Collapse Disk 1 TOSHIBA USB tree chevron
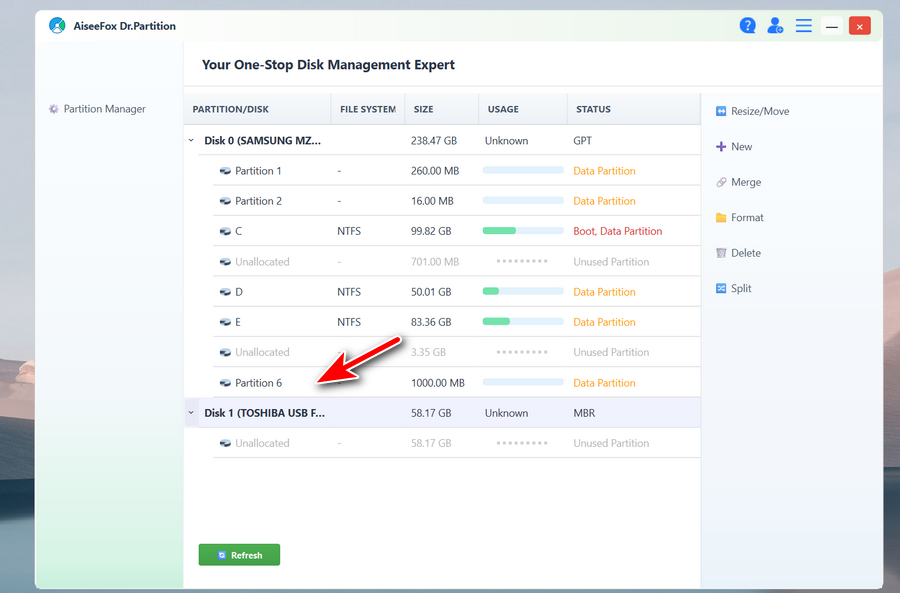The height and width of the screenshot is (593, 900). point(191,413)
